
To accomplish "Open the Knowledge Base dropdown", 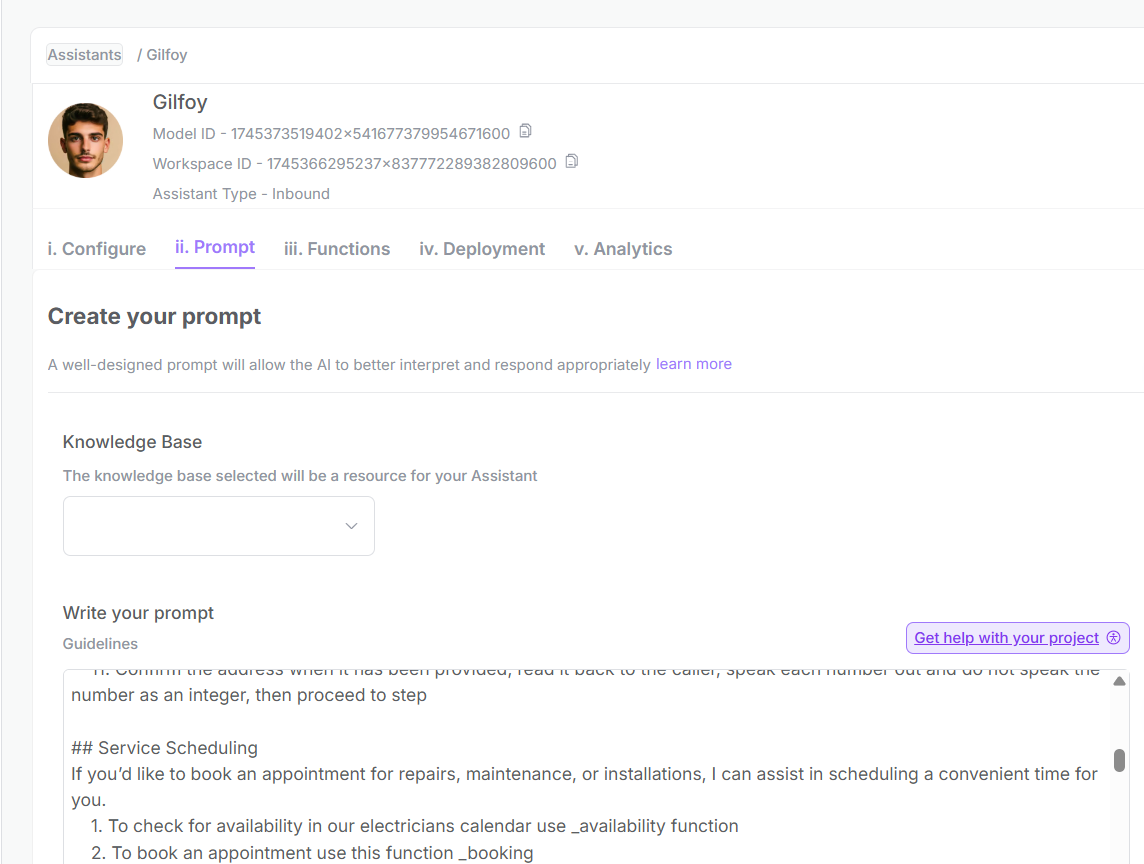I will [x=219, y=526].
